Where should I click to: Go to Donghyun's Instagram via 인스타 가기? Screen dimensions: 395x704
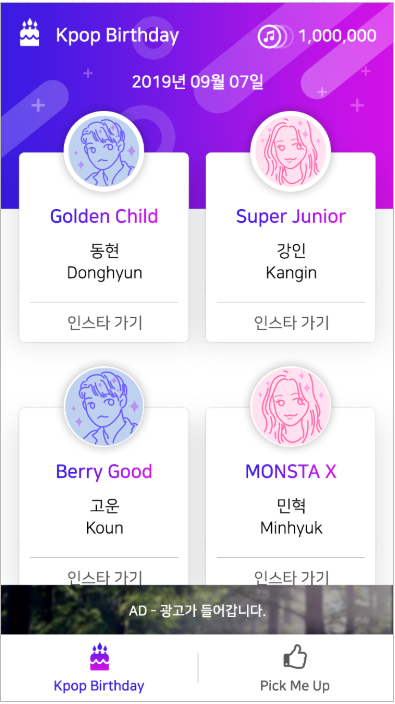click(104, 322)
